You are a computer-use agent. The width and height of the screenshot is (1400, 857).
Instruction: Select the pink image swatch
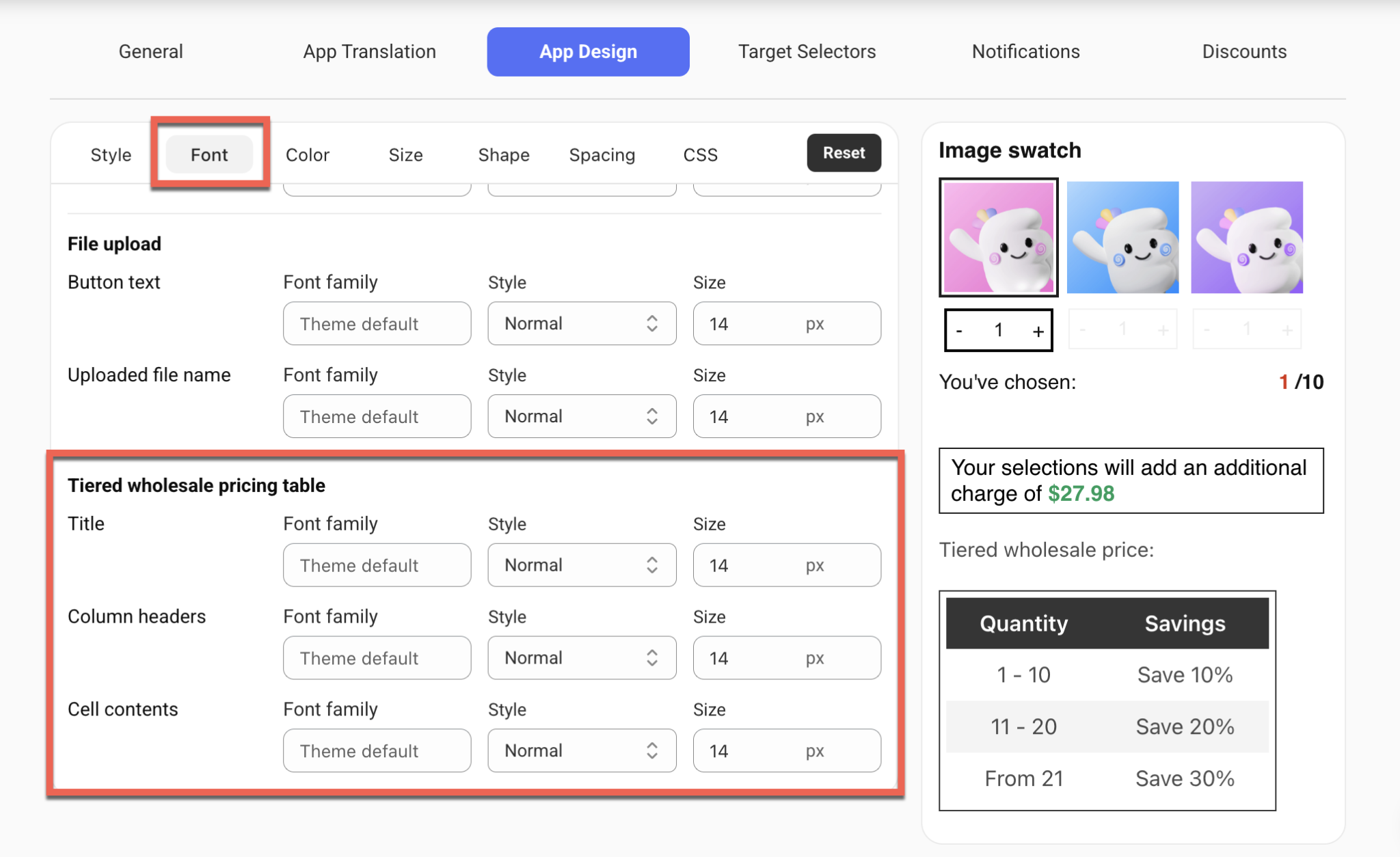point(997,237)
